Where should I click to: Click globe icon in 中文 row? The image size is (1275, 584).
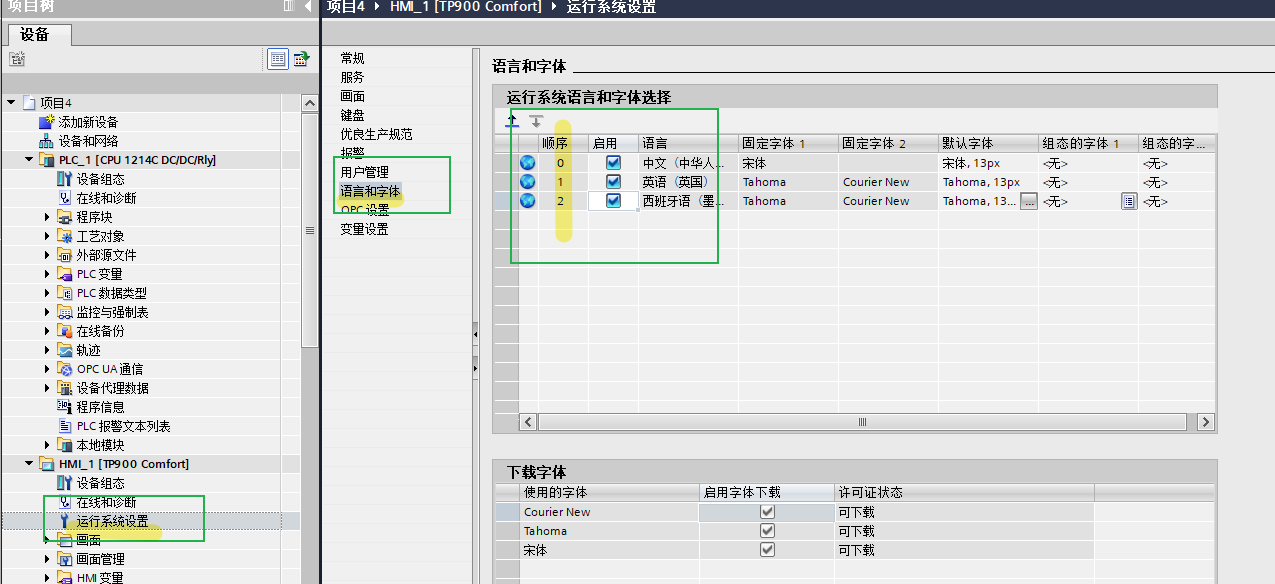tap(528, 162)
